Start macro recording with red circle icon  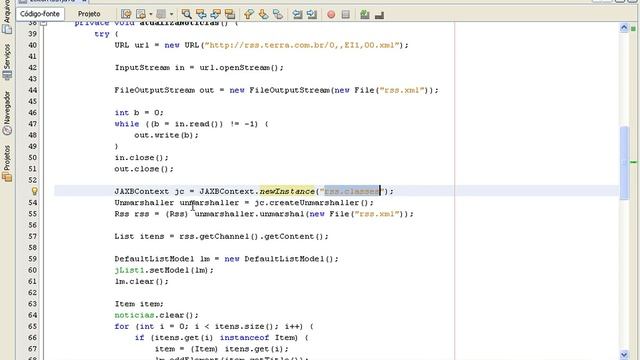(331, 14)
